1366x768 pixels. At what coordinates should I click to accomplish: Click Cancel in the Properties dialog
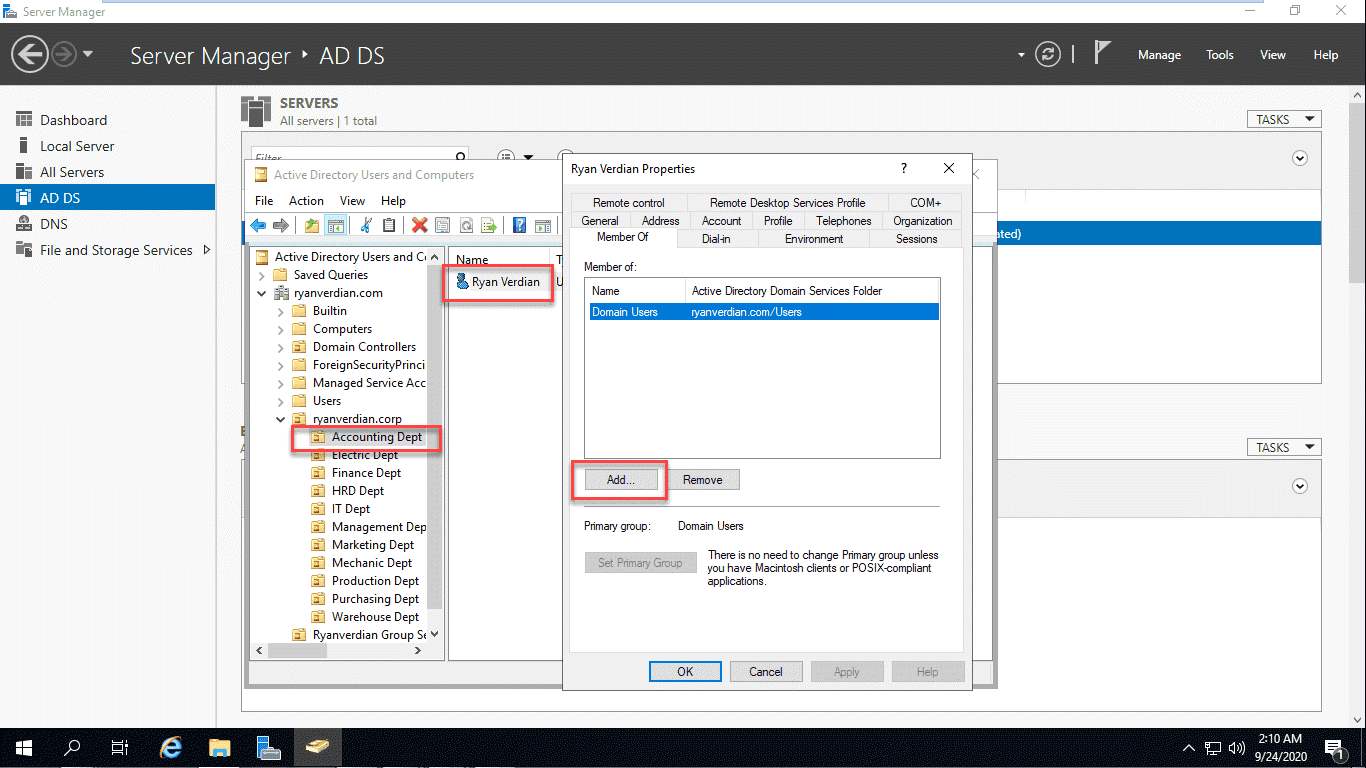click(x=766, y=672)
